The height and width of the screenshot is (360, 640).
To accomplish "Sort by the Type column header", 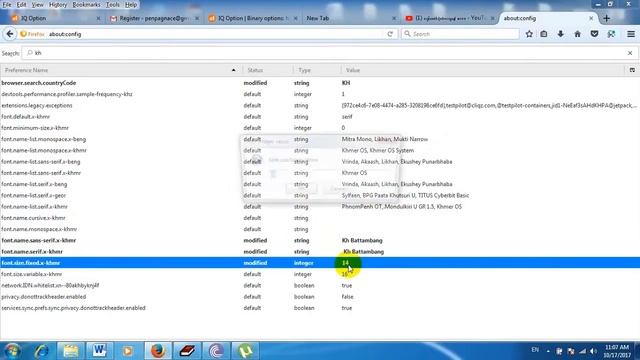I will [317, 70].
